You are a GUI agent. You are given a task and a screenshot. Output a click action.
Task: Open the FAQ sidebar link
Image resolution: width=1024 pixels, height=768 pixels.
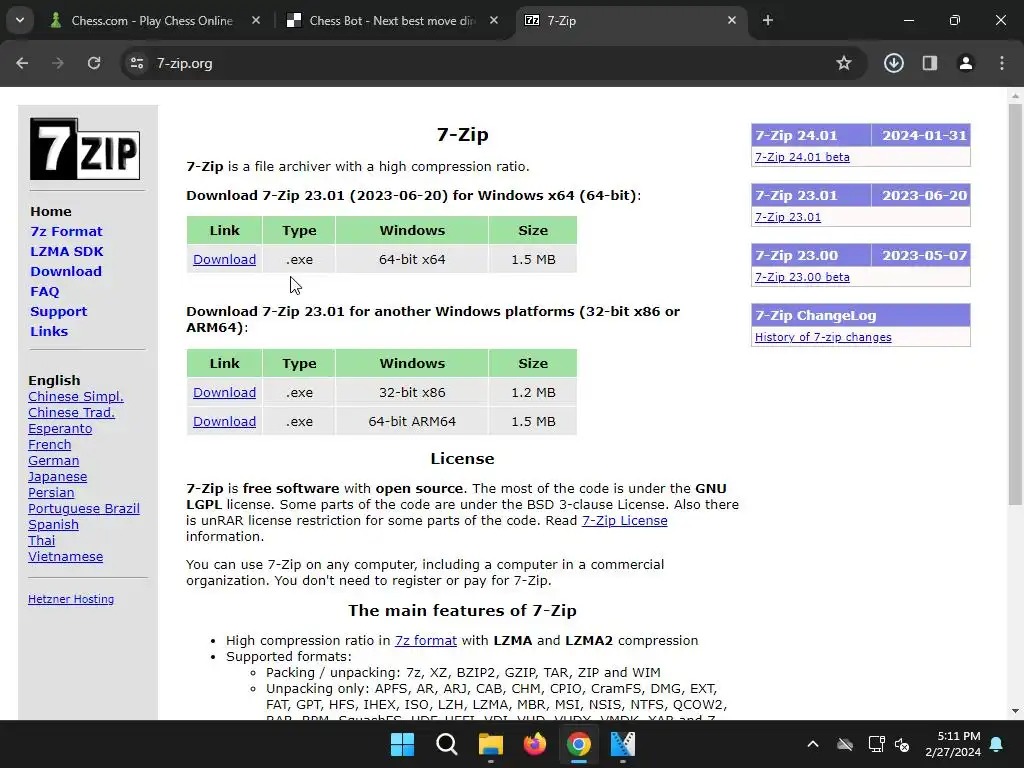pos(44,292)
